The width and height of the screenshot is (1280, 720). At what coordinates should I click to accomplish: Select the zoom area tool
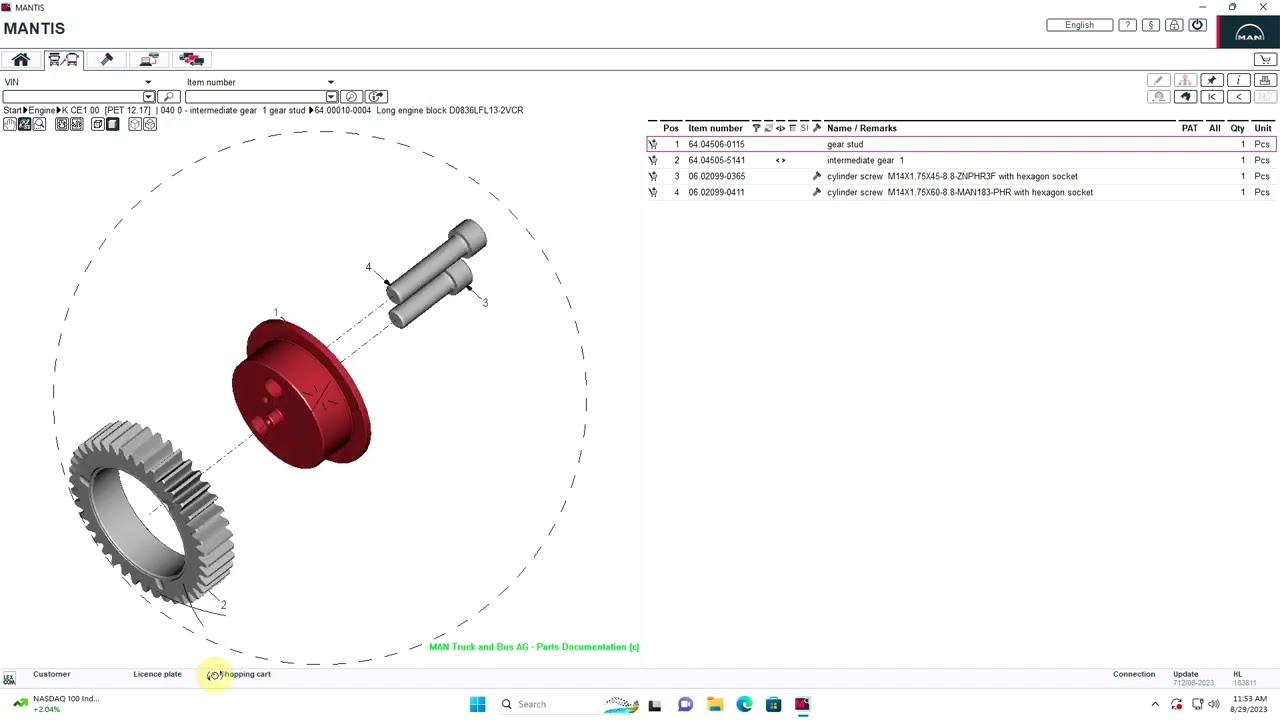(x=25, y=124)
